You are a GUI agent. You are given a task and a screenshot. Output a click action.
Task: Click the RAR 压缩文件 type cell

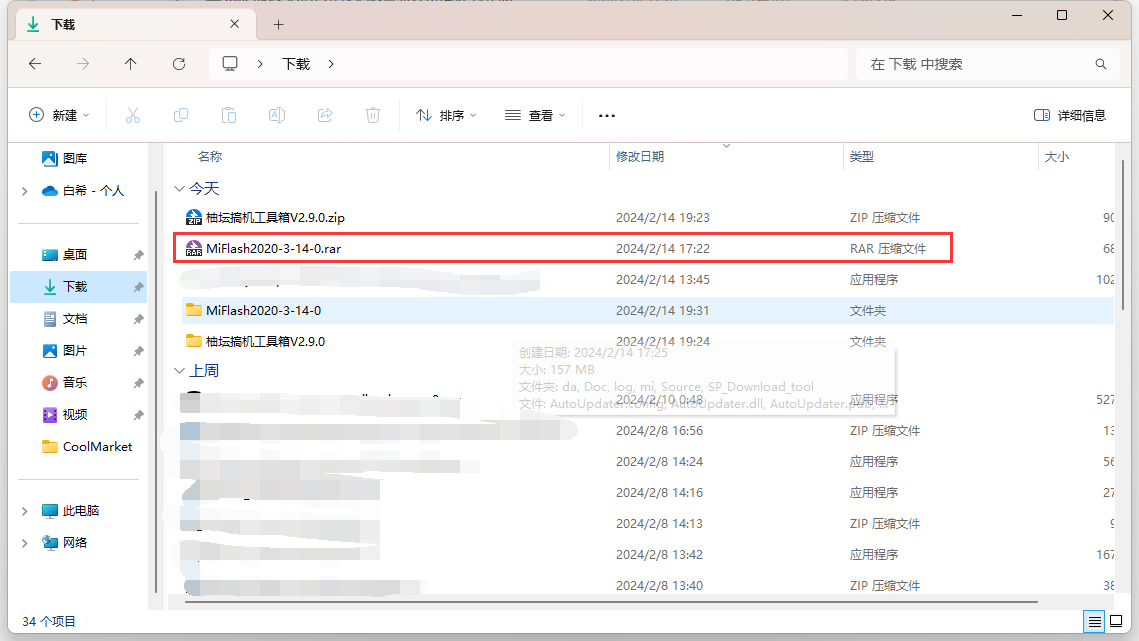888,249
